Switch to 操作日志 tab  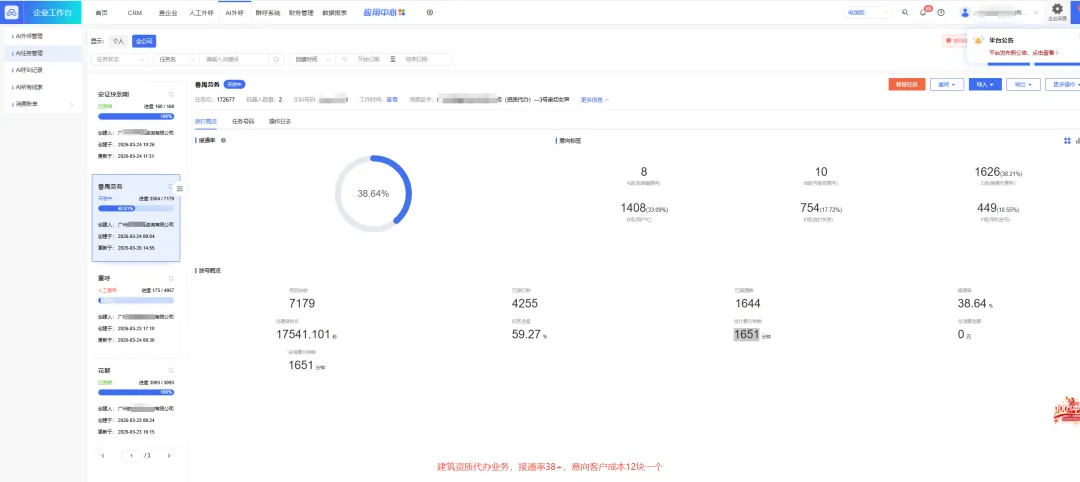click(x=280, y=121)
